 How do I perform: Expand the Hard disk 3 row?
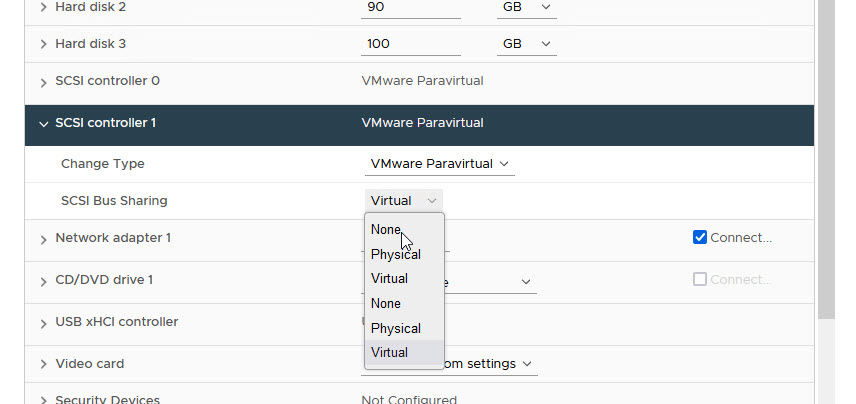pos(43,45)
